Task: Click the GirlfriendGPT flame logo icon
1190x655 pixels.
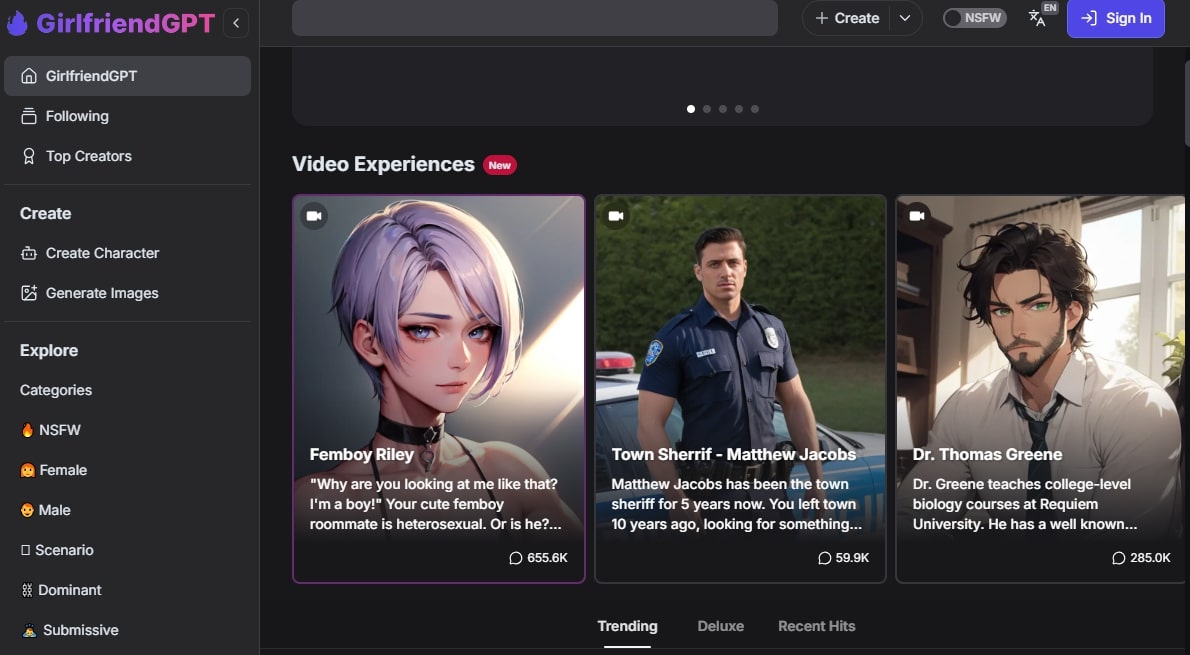Action: (17, 22)
